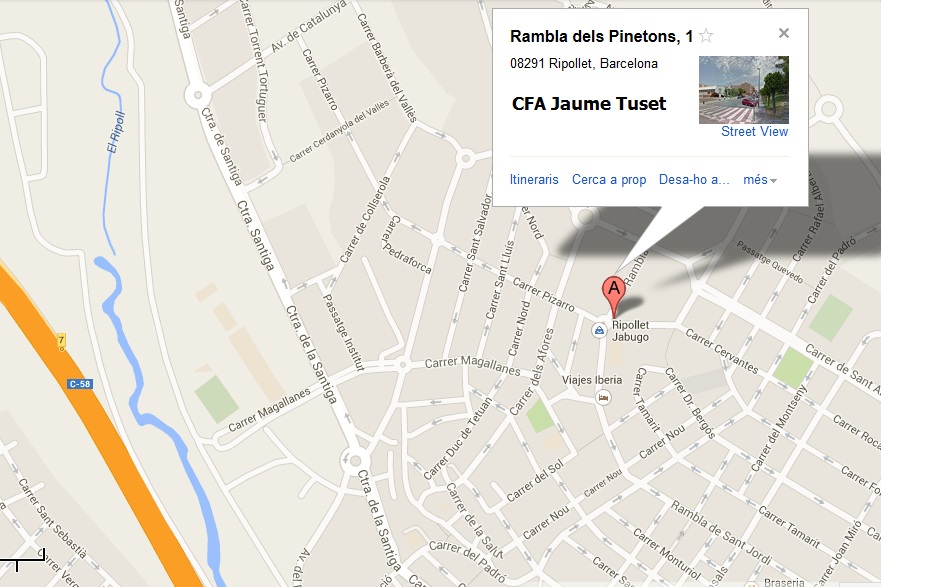
Task: Close the location info popup
Action: pos(783,33)
